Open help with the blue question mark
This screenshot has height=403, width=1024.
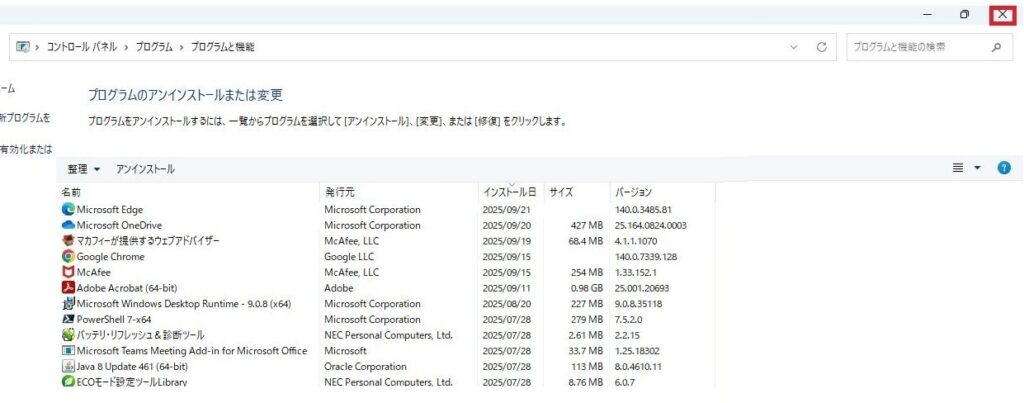pos(1004,169)
